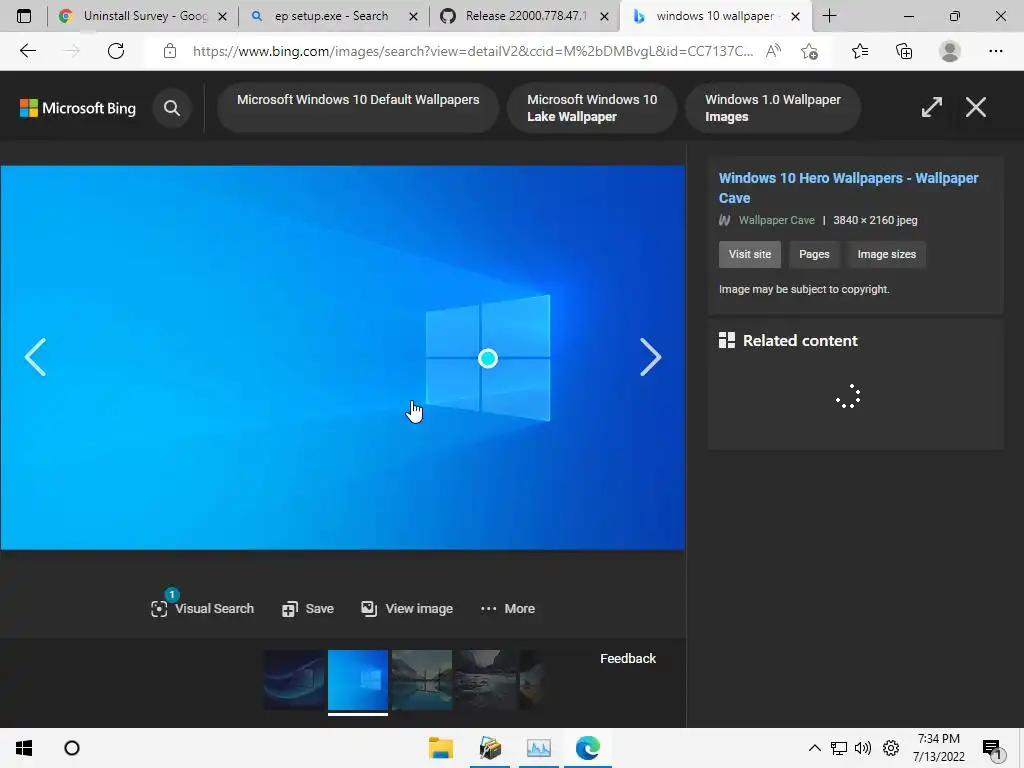This screenshot has width=1024, height=768.
Task: Save the image to a collection
Action: pyautogui.click(x=308, y=609)
